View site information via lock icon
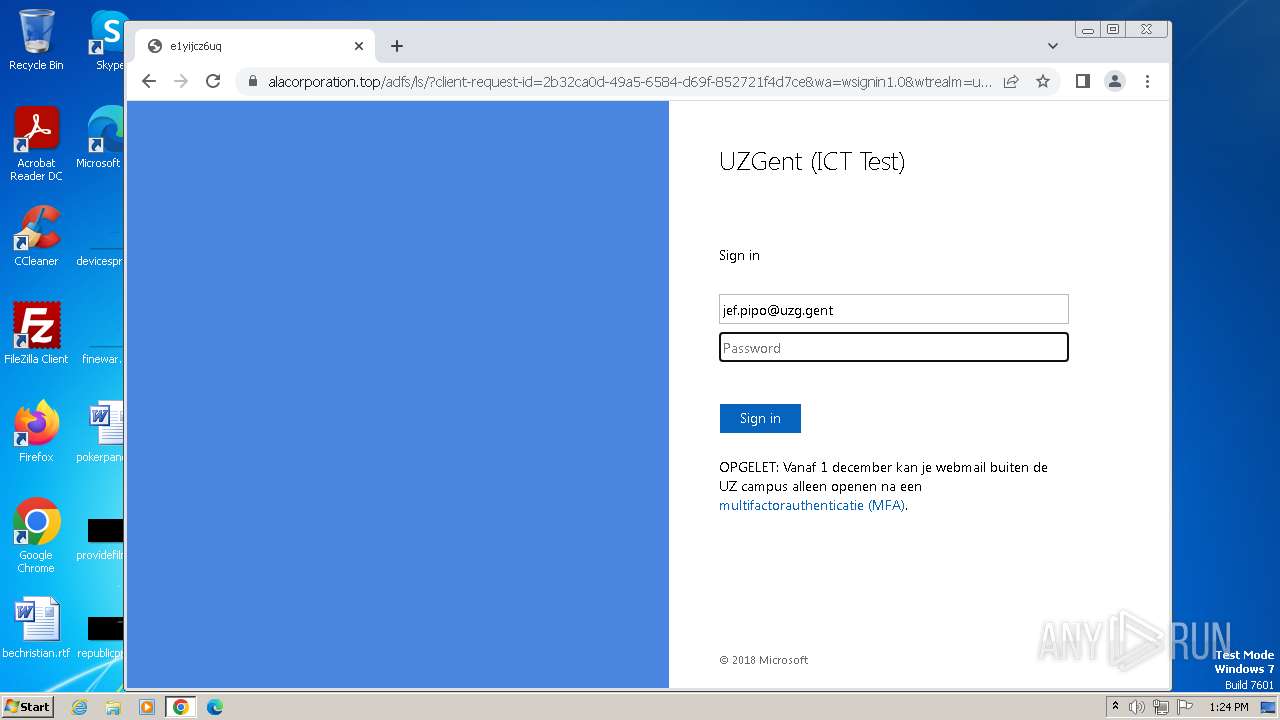The width and height of the screenshot is (1280, 720). (252, 81)
